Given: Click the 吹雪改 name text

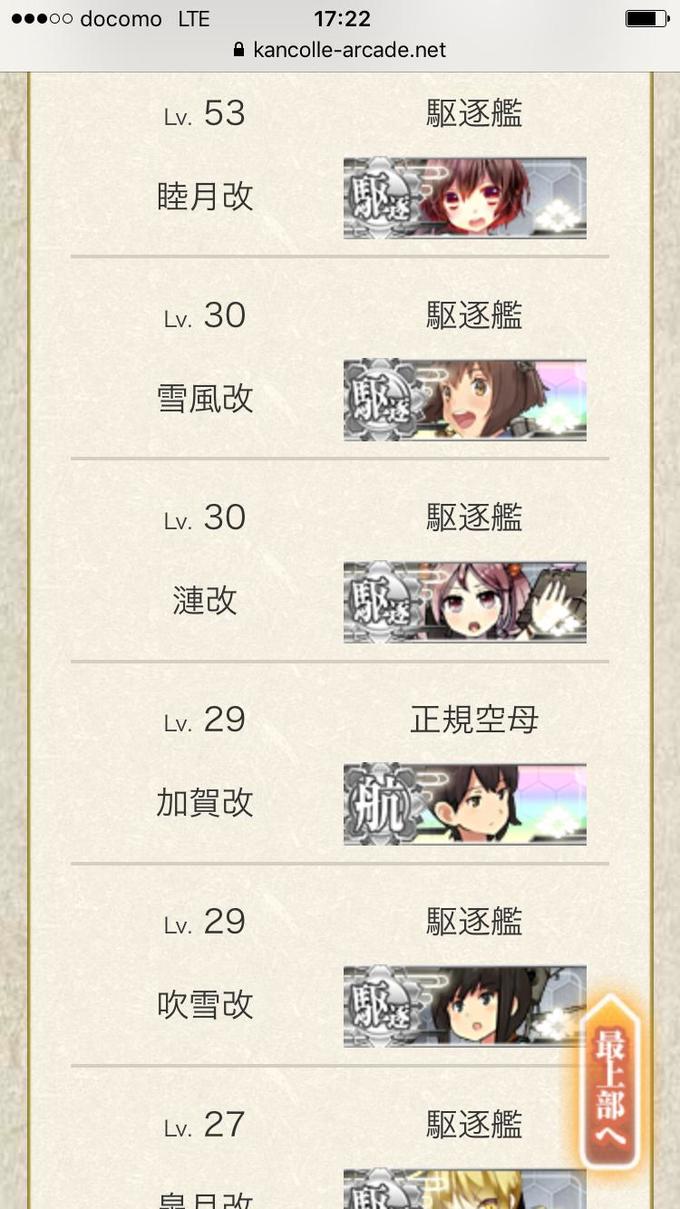Looking at the screenshot, I should click(x=205, y=1005).
